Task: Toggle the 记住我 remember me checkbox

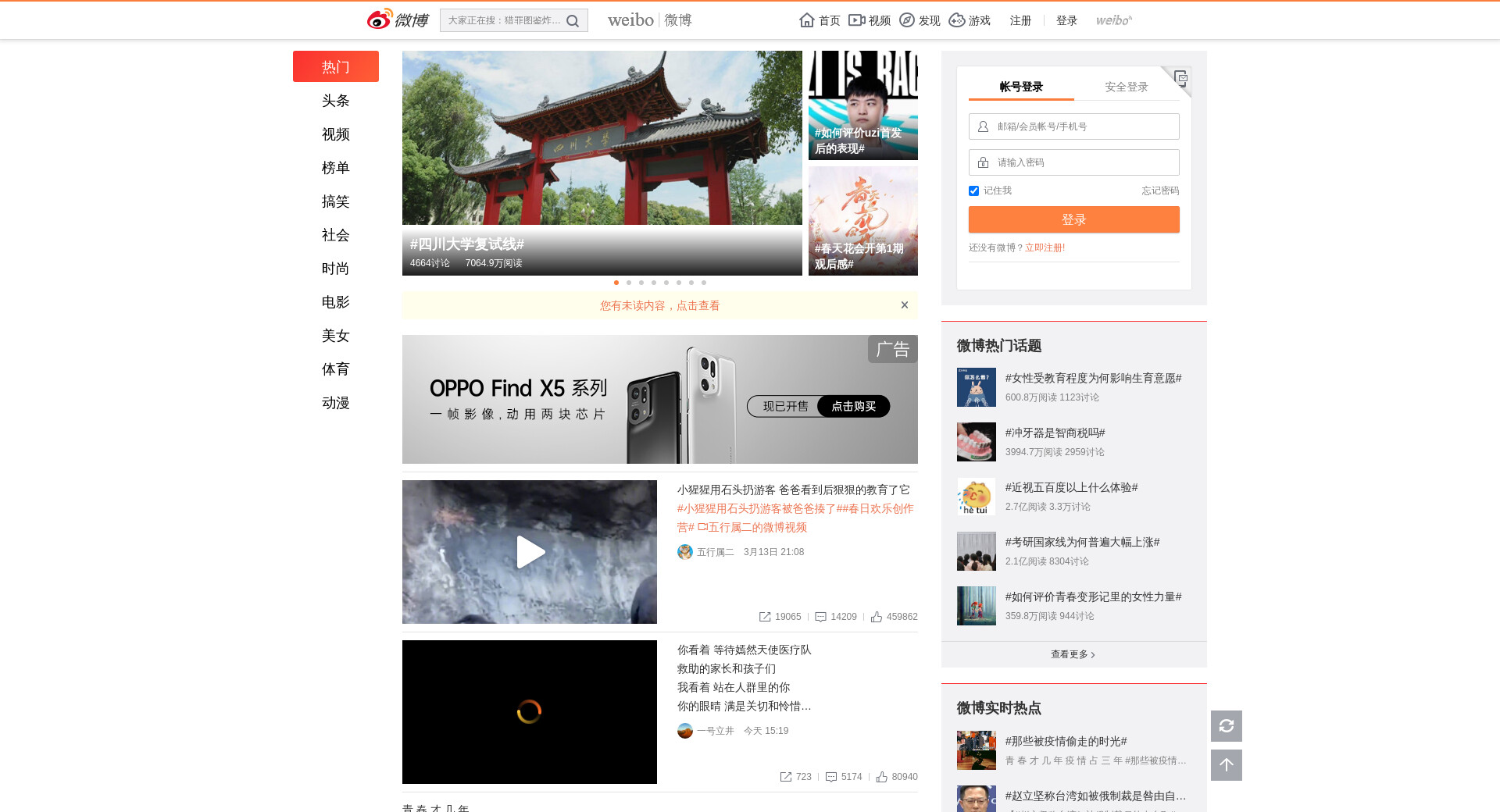Action: 973,191
